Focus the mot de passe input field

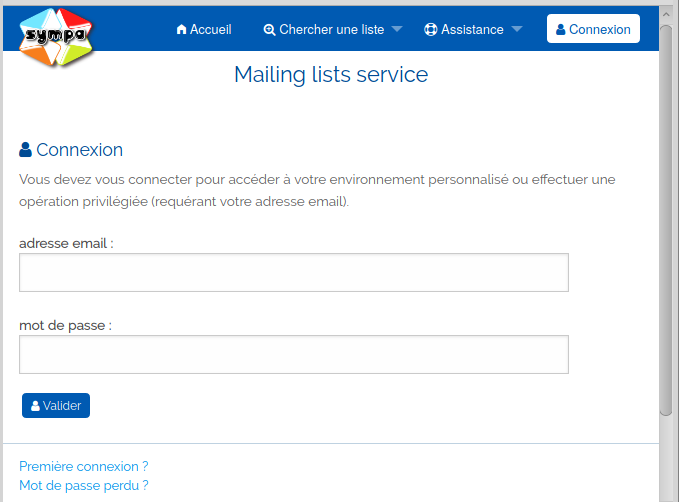[x=294, y=354]
